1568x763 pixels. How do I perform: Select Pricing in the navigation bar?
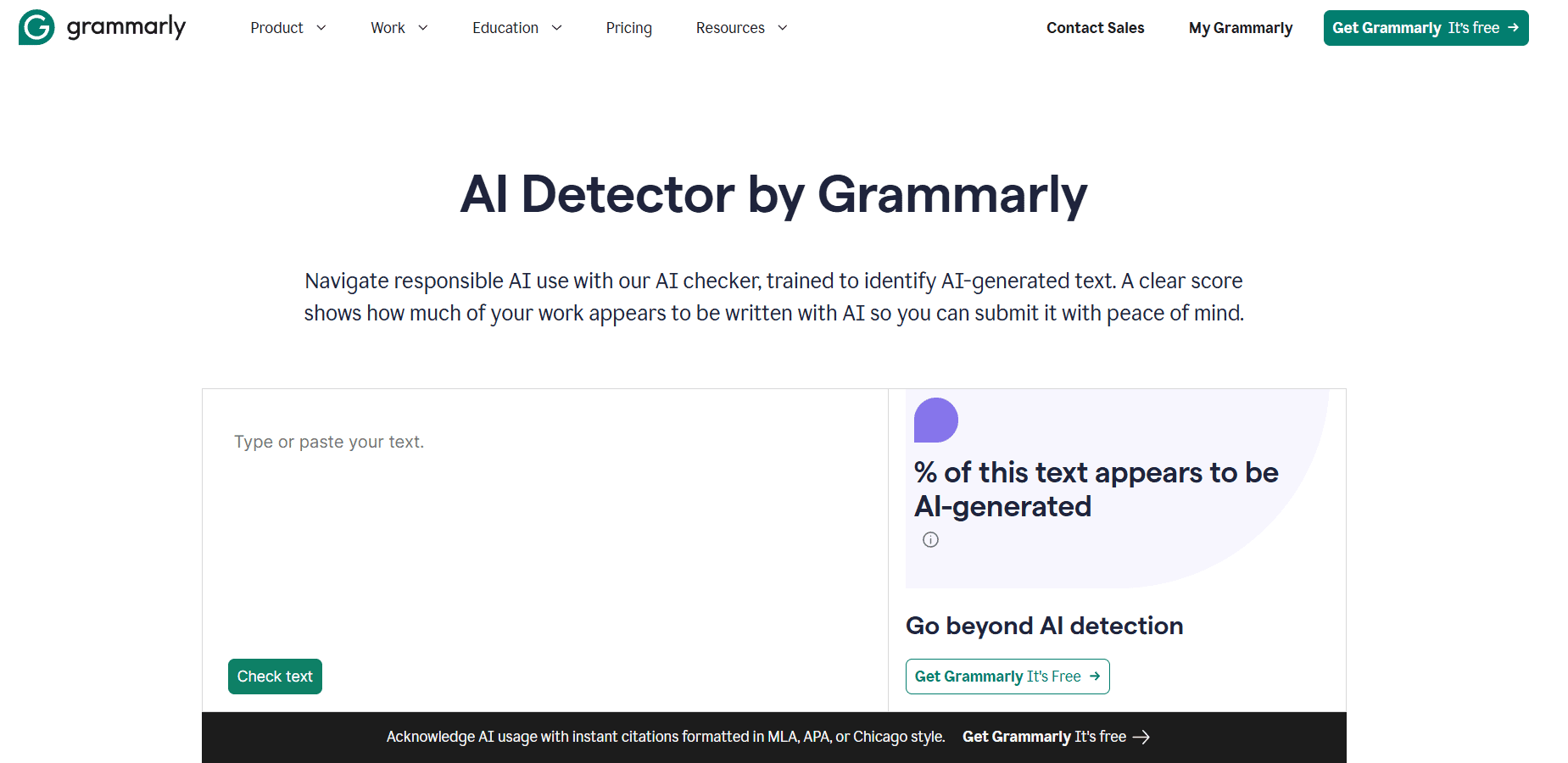(628, 27)
